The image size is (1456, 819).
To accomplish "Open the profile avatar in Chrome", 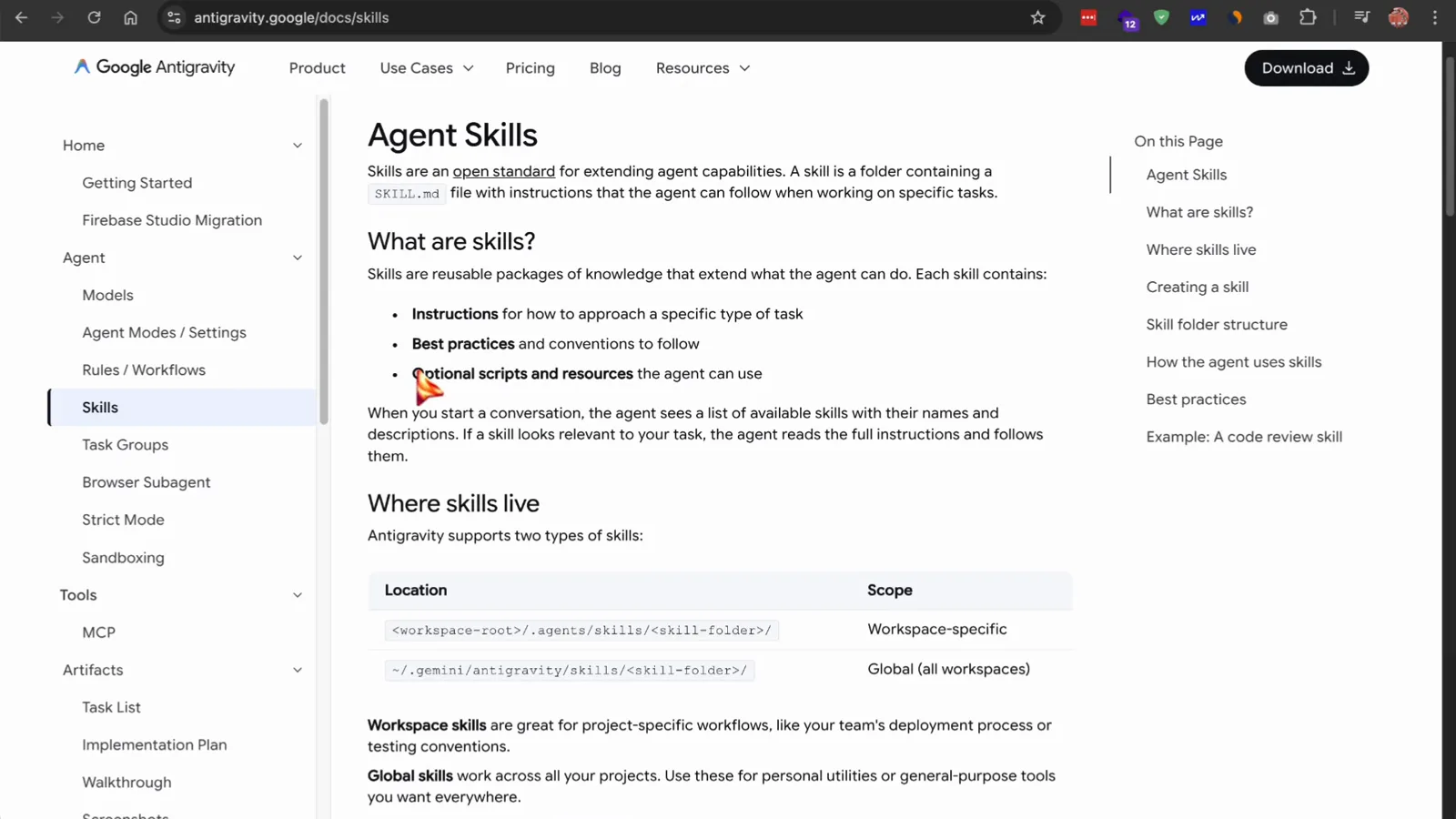I will tap(1399, 17).
